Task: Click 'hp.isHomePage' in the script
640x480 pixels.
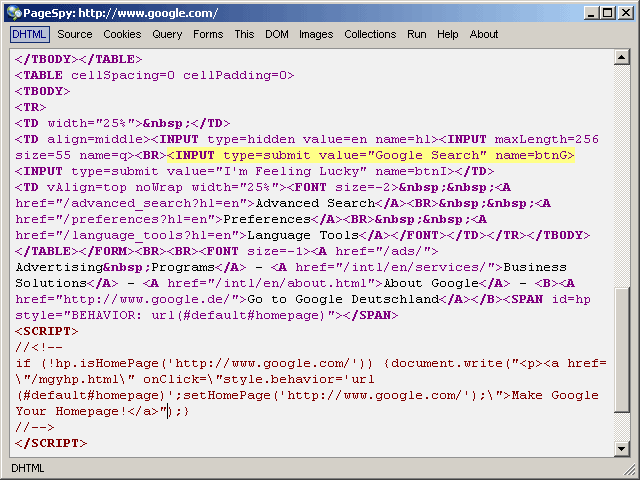Action: click(x=107, y=363)
